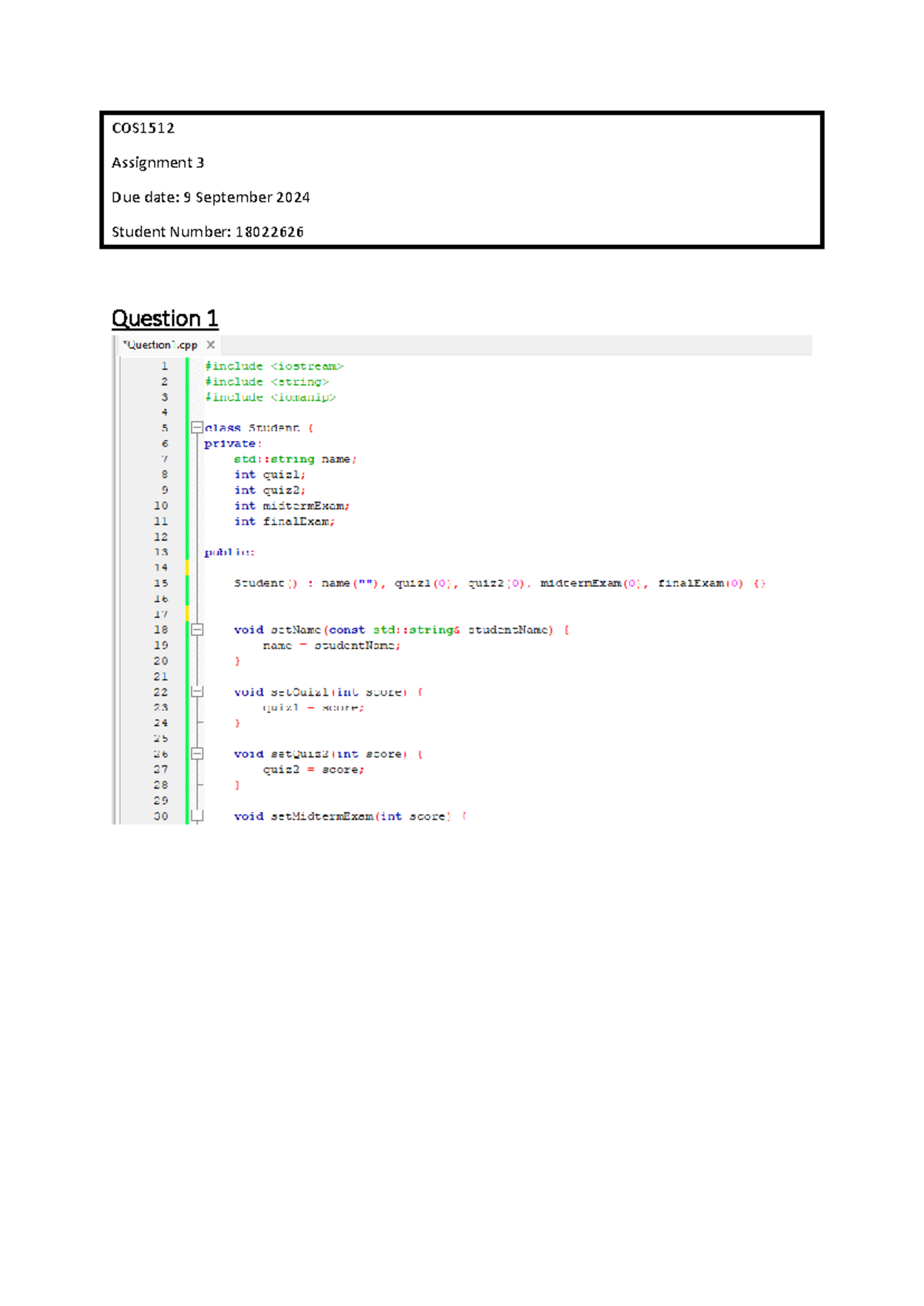Click the yellow change marker at line 17
Image resolution: width=924 pixels, height=1306 pixels.
click(187, 614)
